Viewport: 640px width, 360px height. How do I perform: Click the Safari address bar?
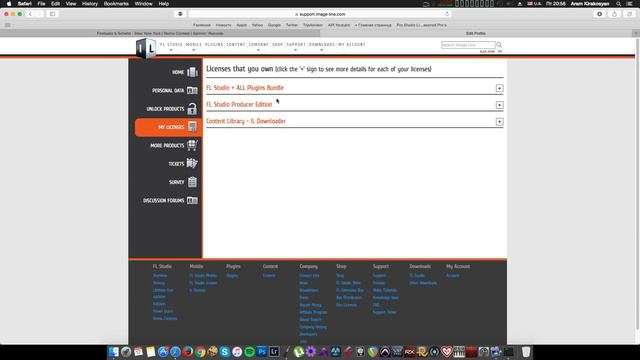(x=320, y=14)
